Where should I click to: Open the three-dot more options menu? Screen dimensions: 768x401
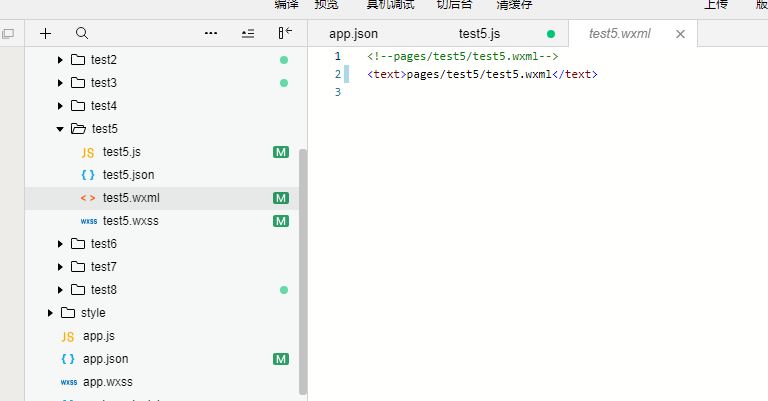click(211, 33)
